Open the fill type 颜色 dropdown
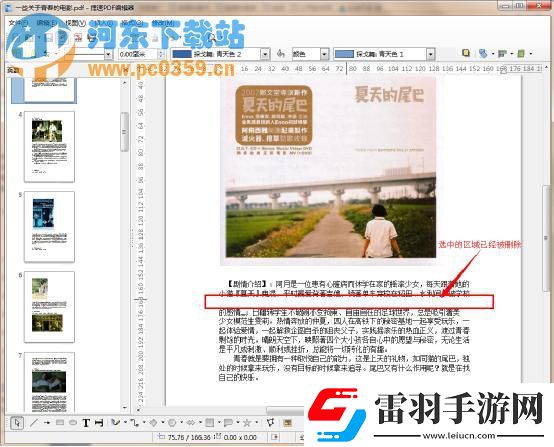 [324, 54]
